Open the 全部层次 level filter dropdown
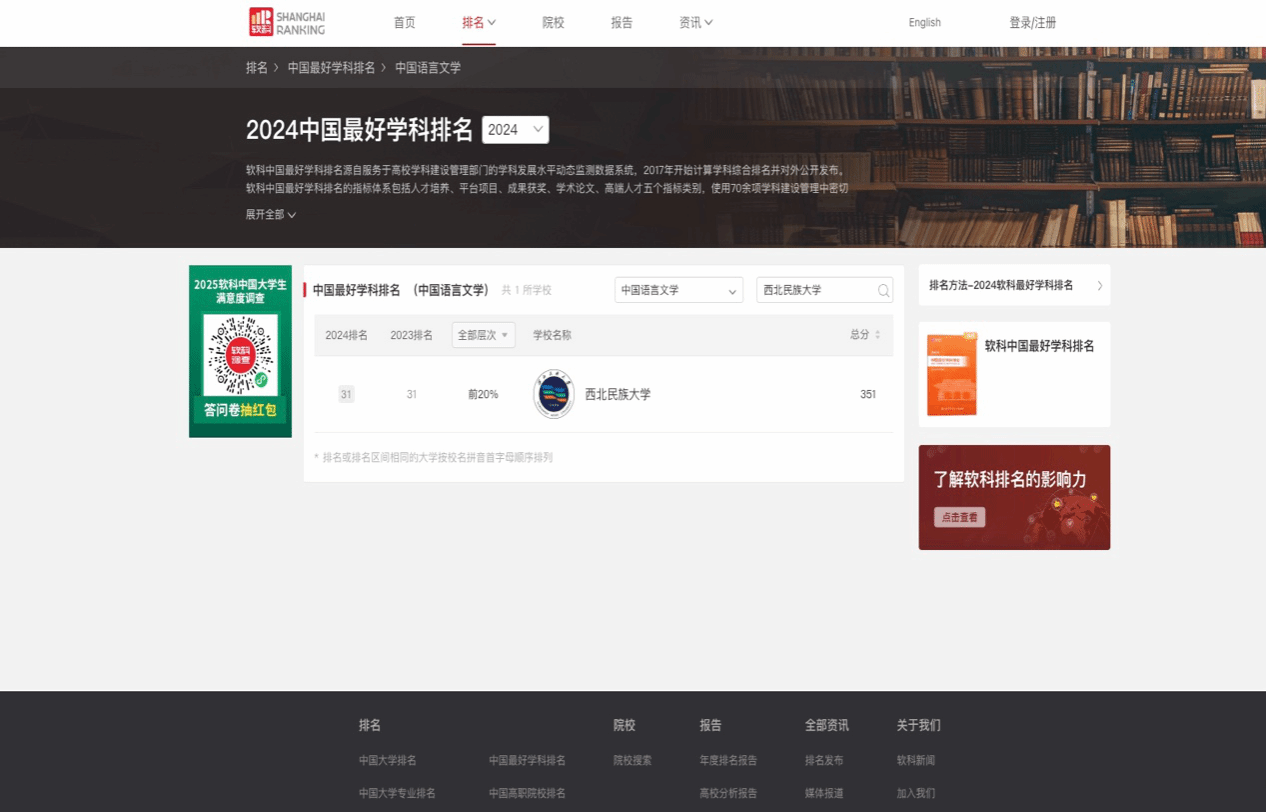1266x812 pixels. click(x=483, y=335)
